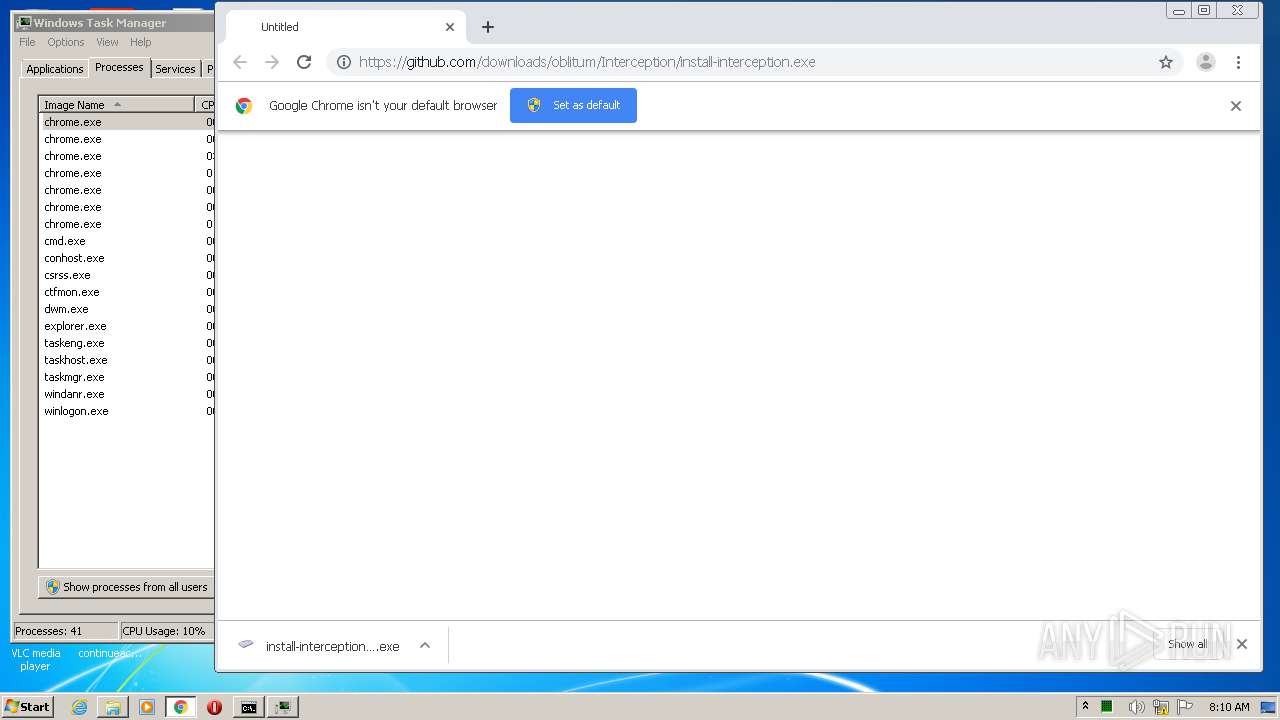Click CPU Usage: 10% status entry
The height and width of the screenshot is (720, 1280).
click(165, 631)
